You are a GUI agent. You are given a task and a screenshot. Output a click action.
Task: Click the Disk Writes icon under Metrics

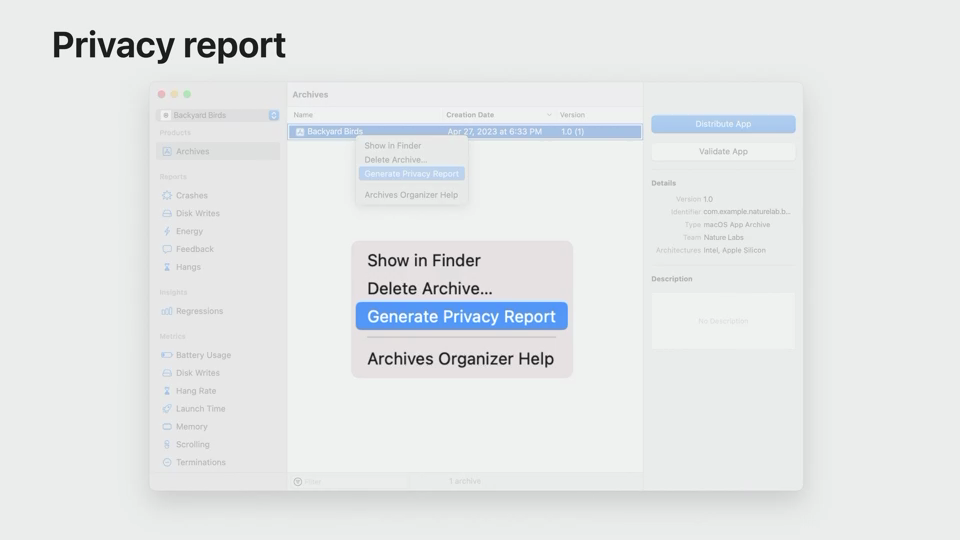tap(167, 372)
